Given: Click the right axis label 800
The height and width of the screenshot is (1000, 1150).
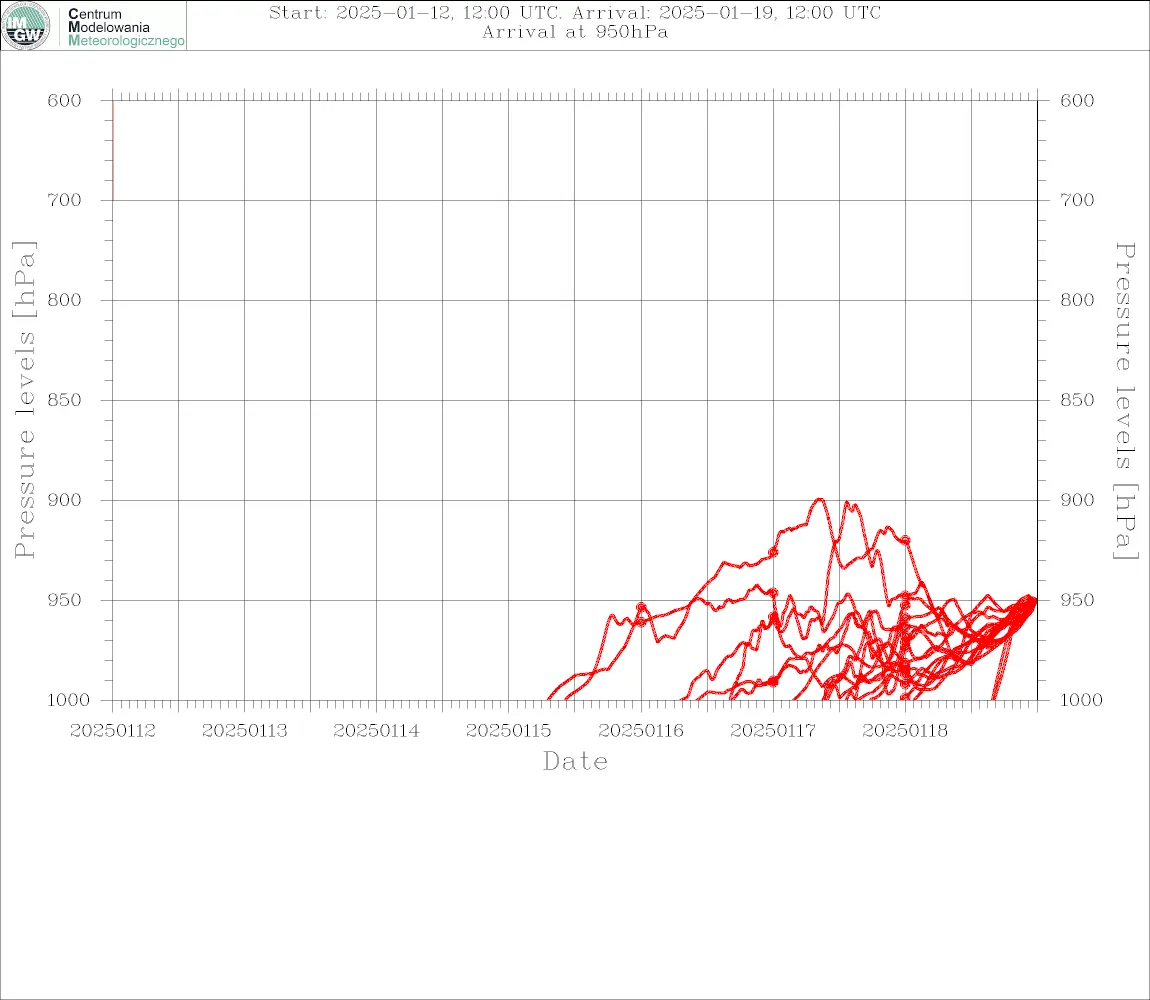Looking at the screenshot, I should click(1077, 300).
